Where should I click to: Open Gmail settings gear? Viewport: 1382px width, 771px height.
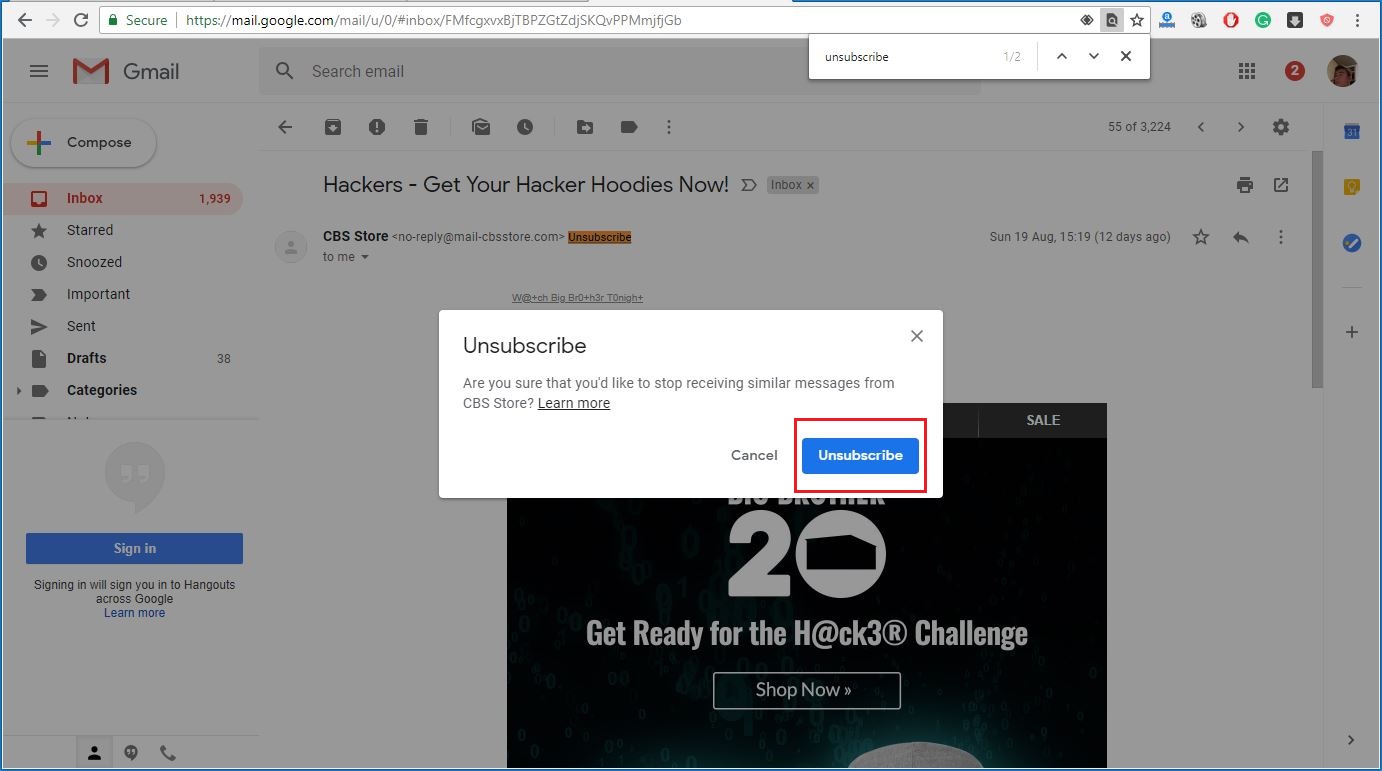[x=1281, y=127]
